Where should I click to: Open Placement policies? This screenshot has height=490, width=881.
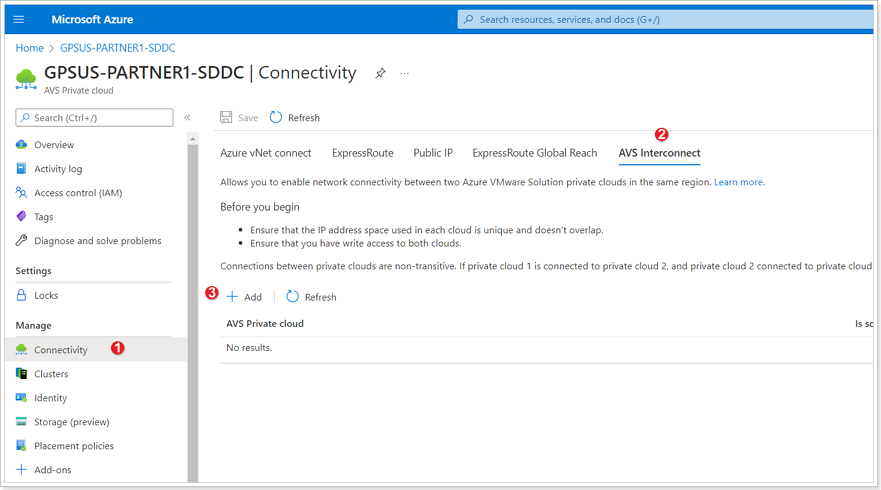point(74,446)
